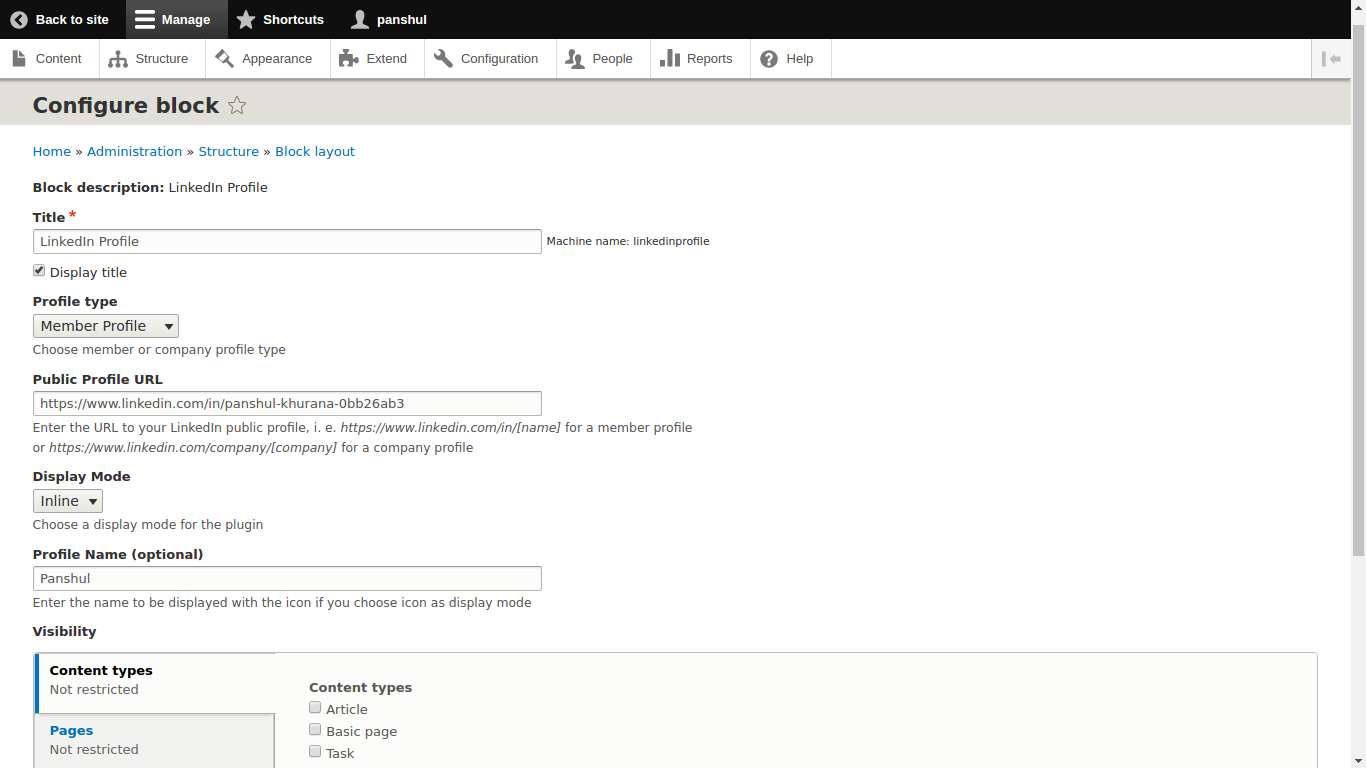Screen dimensions: 1366x768
Task: Click the Public Profile URL field
Action: 287,403
